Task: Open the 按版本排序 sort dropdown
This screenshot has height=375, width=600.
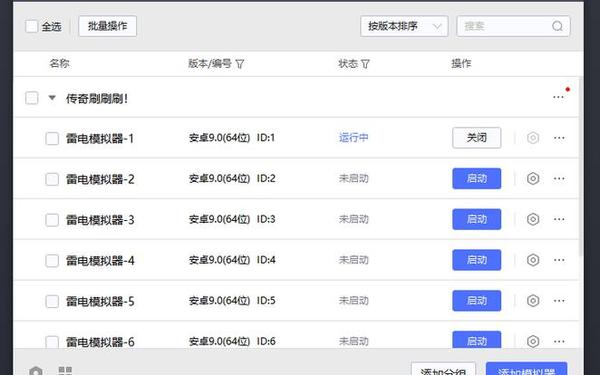Action: point(404,26)
